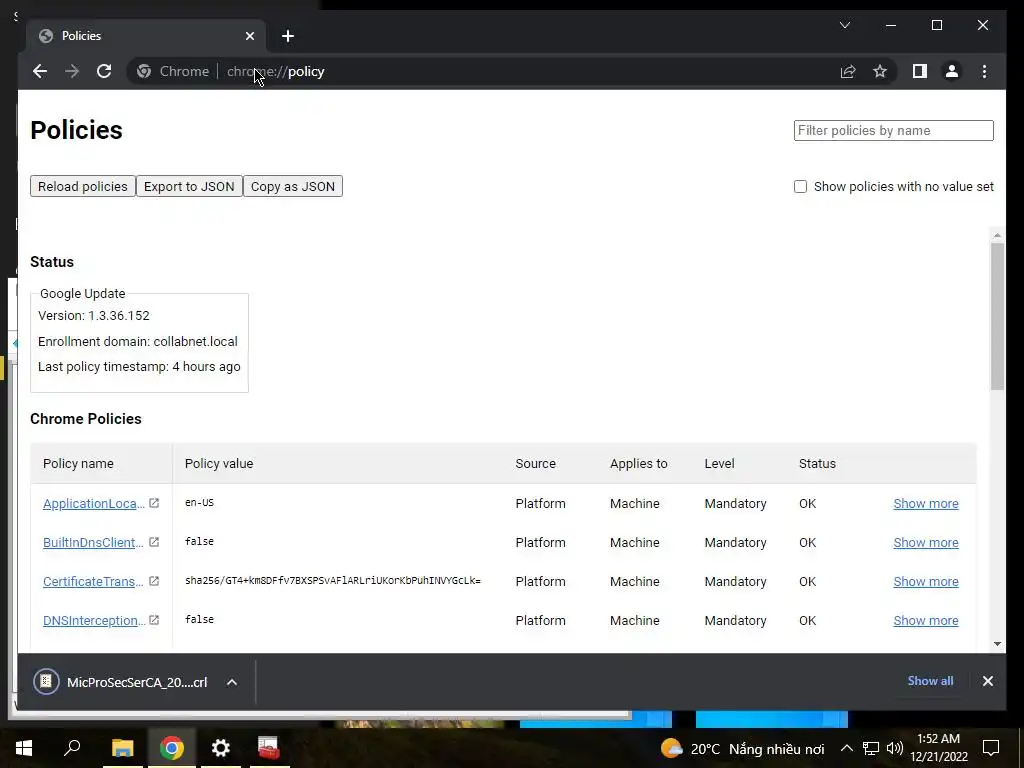The image size is (1024, 768).
Task: Close the Policies tab
Action: coord(249,36)
